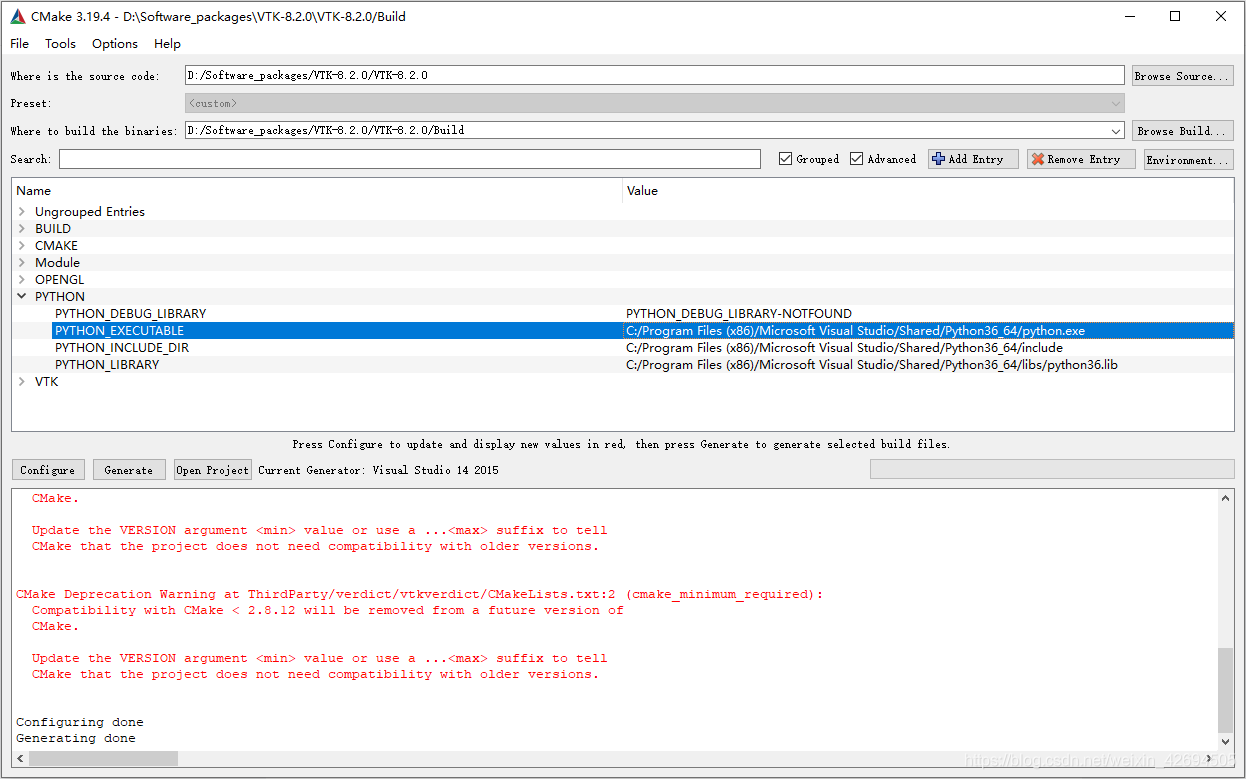1246x779 pixels.
Task: Open the Tools menu
Action: 60,44
